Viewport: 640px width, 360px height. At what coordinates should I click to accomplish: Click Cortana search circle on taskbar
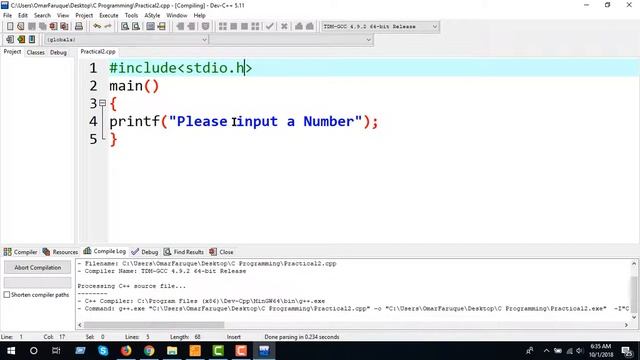(34, 351)
